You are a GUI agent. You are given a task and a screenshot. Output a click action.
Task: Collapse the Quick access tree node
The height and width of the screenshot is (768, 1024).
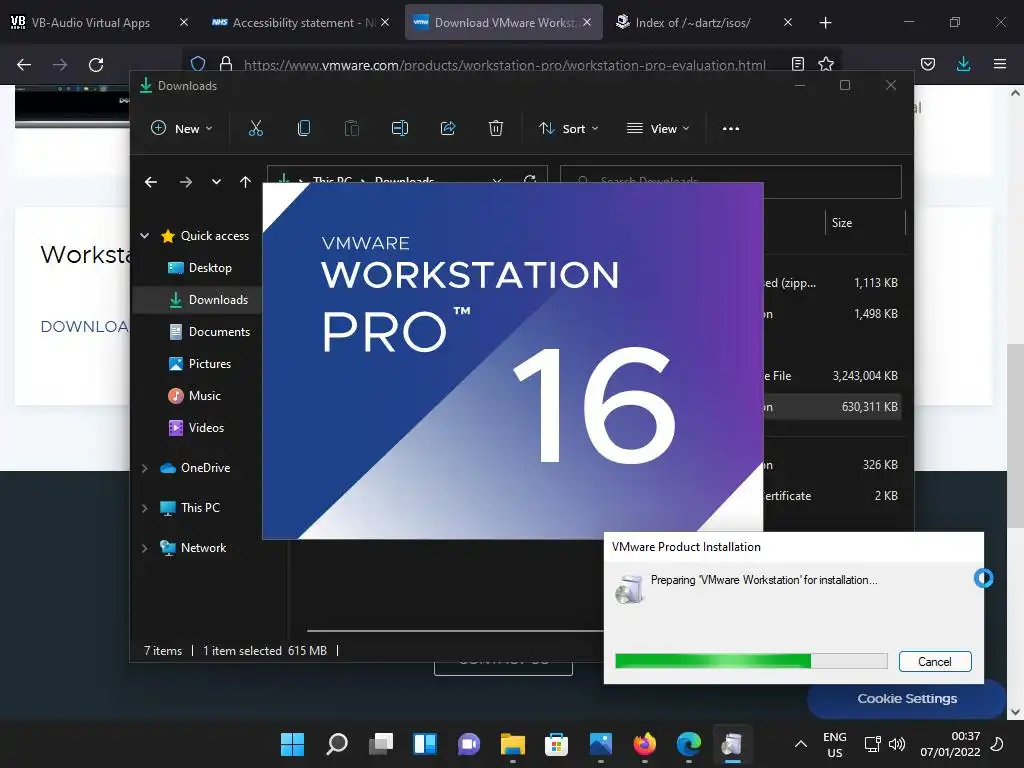[x=144, y=236]
